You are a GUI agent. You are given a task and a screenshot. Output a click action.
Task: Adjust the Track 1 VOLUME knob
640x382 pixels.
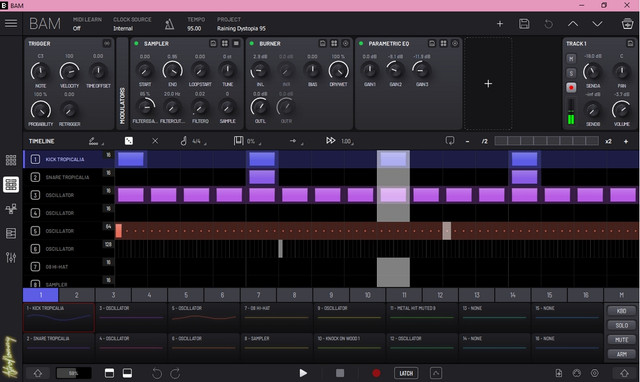tap(621, 109)
